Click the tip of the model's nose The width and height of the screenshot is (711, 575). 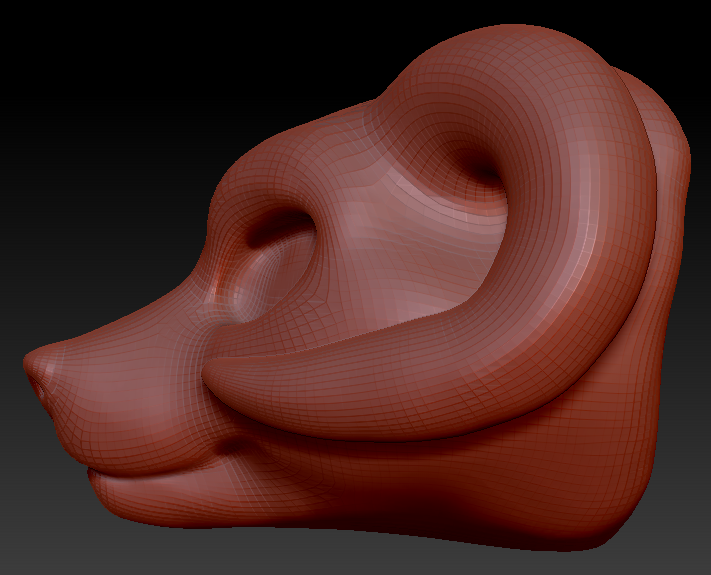point(36,367)
